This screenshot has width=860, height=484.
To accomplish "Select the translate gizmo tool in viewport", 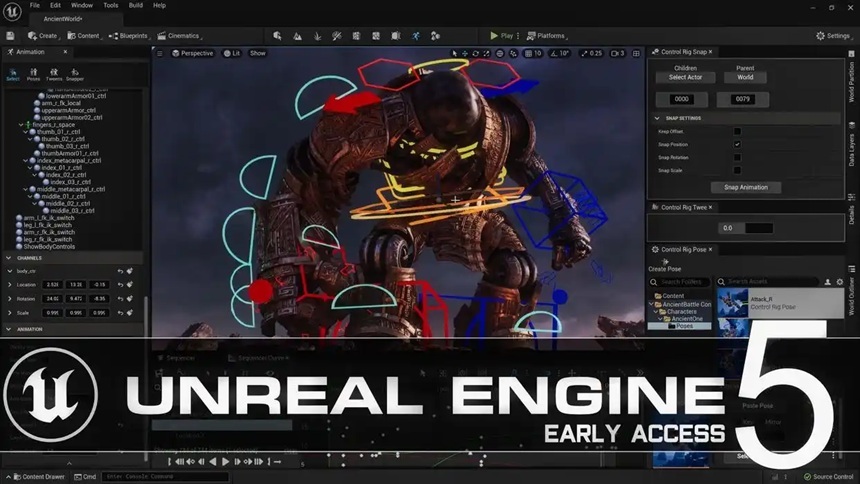I will coord(465,53).
